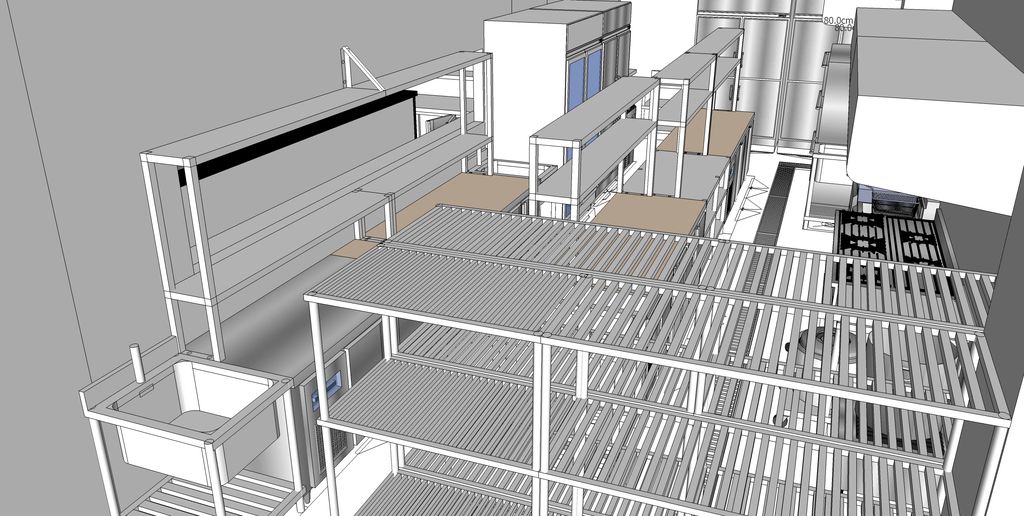Select the tan countertop at the back counter

click(710, 132)
